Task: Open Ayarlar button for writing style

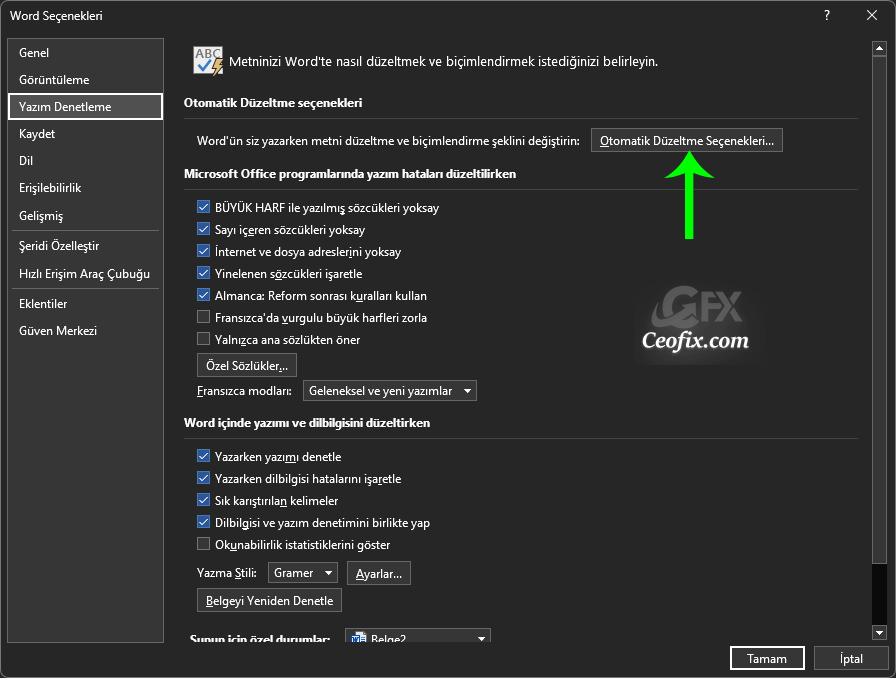Action: pos(379,573)
